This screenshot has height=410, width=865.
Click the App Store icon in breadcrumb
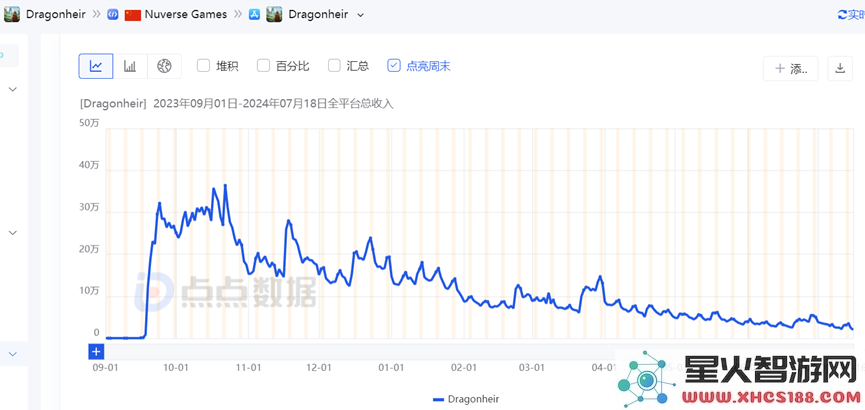(x=254, y=15)
